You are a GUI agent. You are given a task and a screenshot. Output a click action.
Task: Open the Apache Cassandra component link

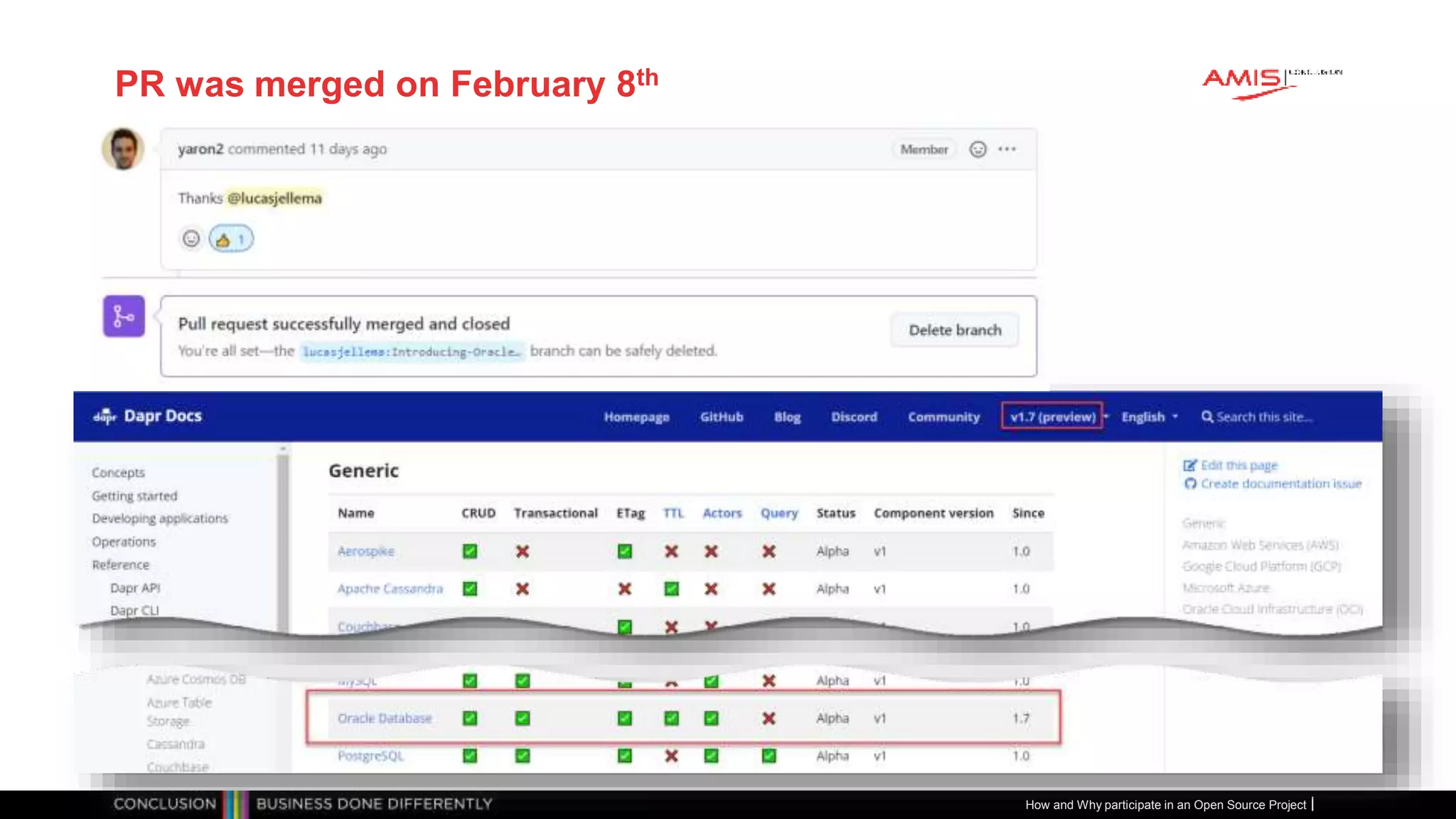[390, 589]
